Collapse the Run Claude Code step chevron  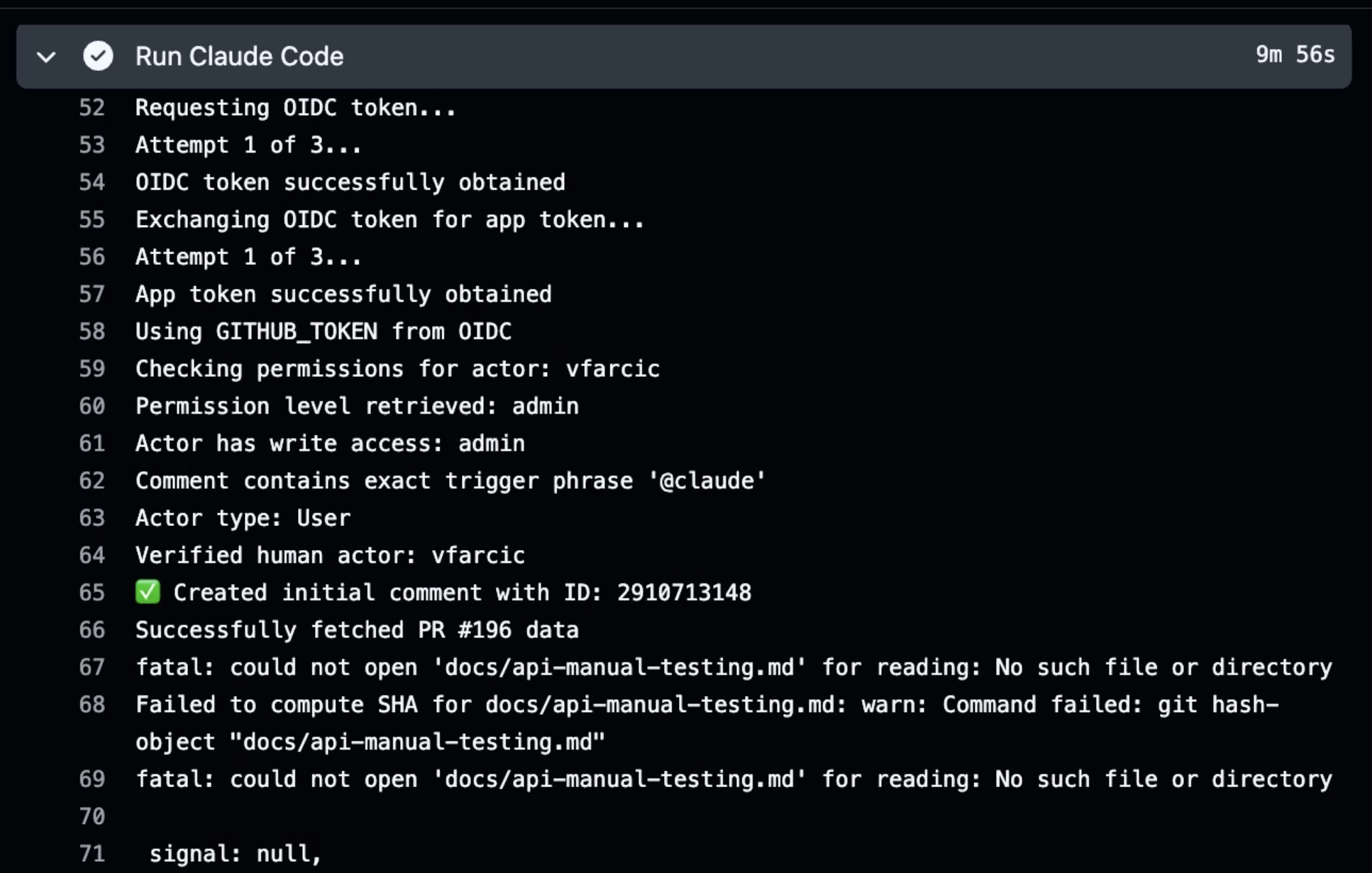click(47, 57)
